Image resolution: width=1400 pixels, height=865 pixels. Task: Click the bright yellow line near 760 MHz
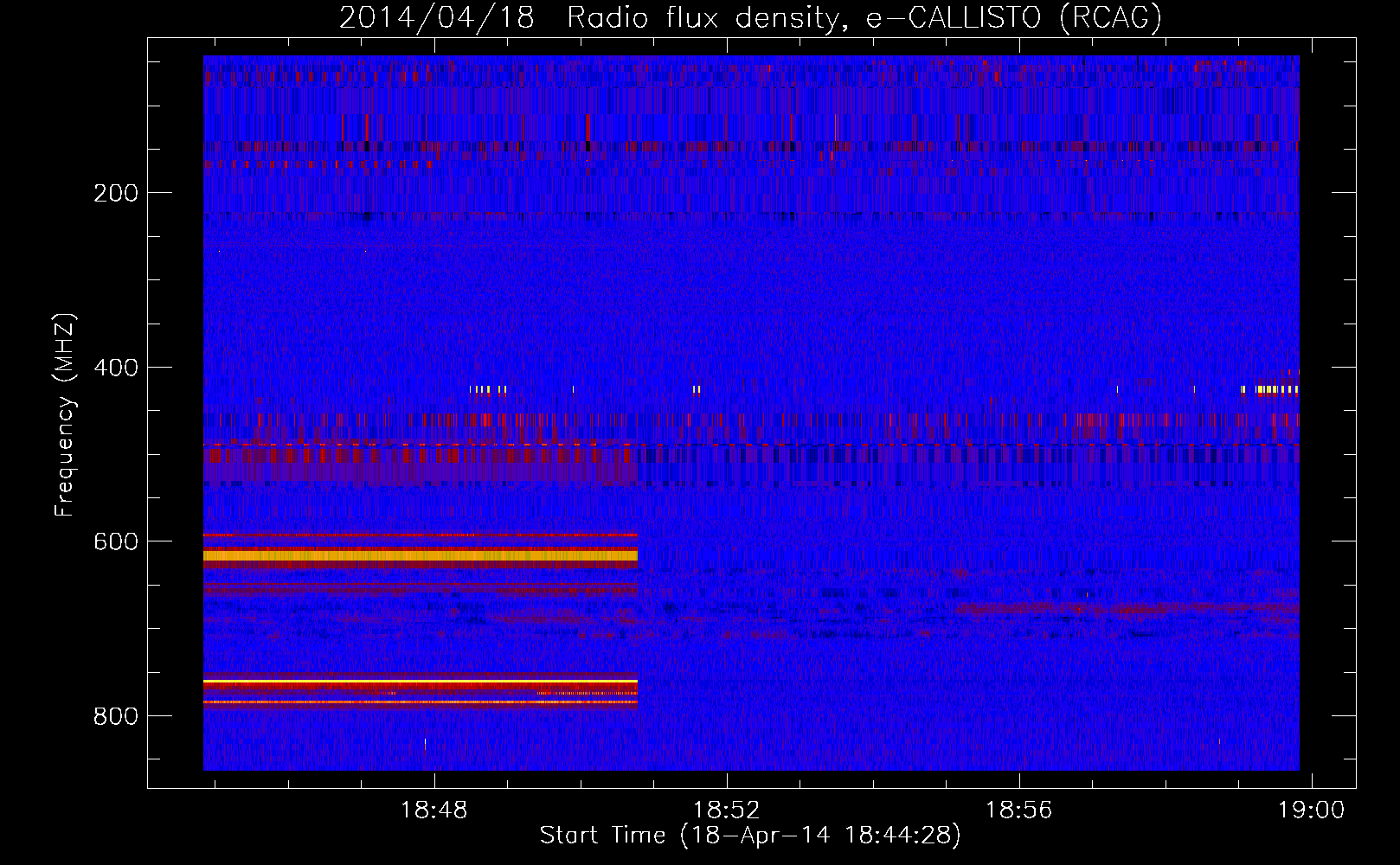[421, 682]
